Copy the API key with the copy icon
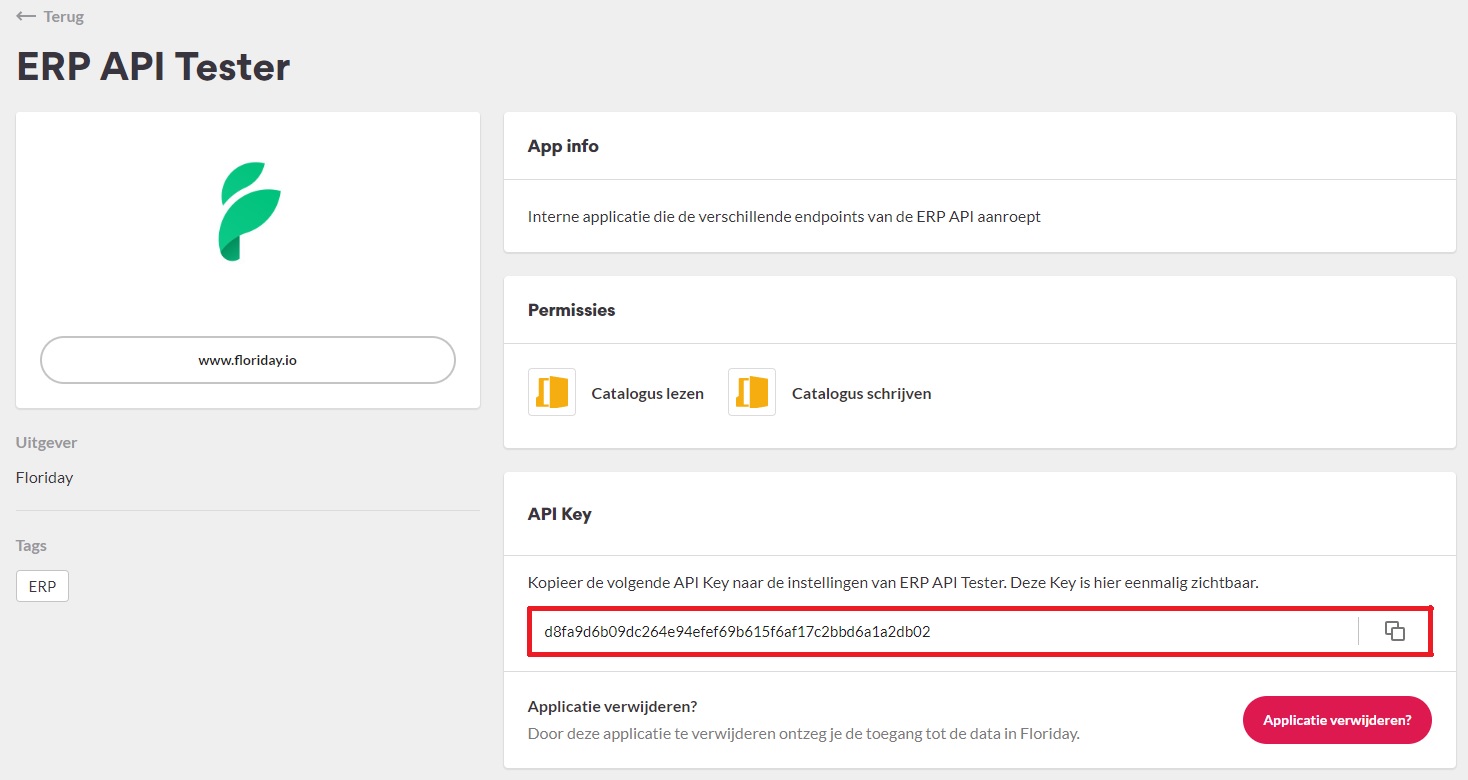This screenshot has width=1468, height=780. pyautogui.click(x=1395, y=631)
